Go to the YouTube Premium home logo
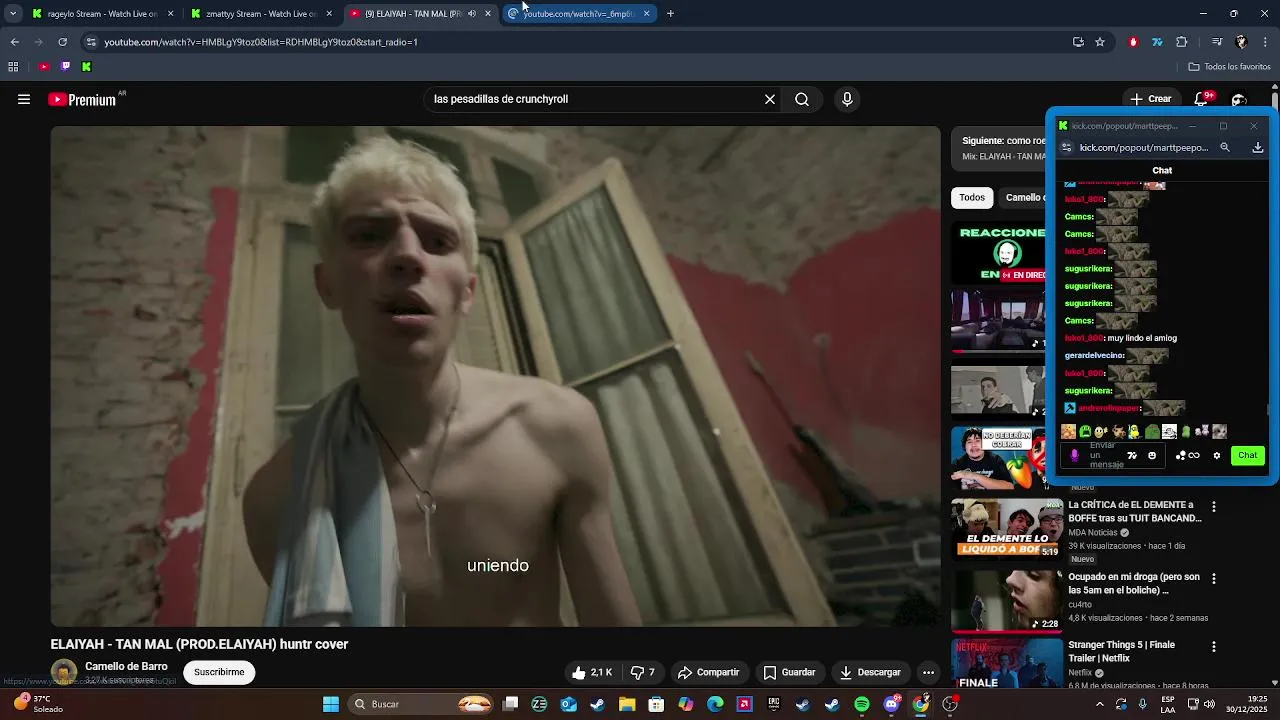Viewport: 1280px width, 720px height. pos(84,99)
